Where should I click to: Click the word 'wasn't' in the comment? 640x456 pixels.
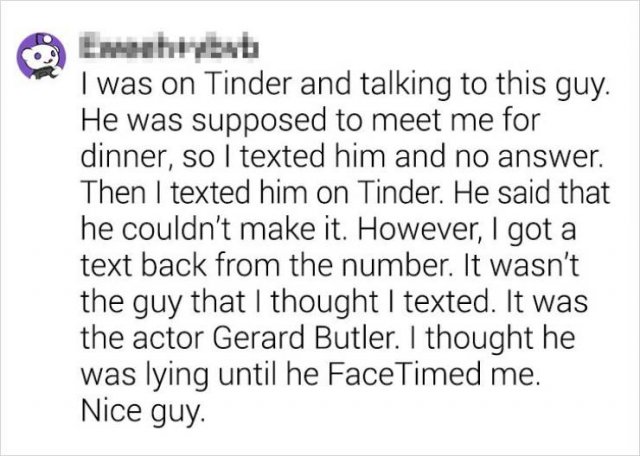point(540,265)
